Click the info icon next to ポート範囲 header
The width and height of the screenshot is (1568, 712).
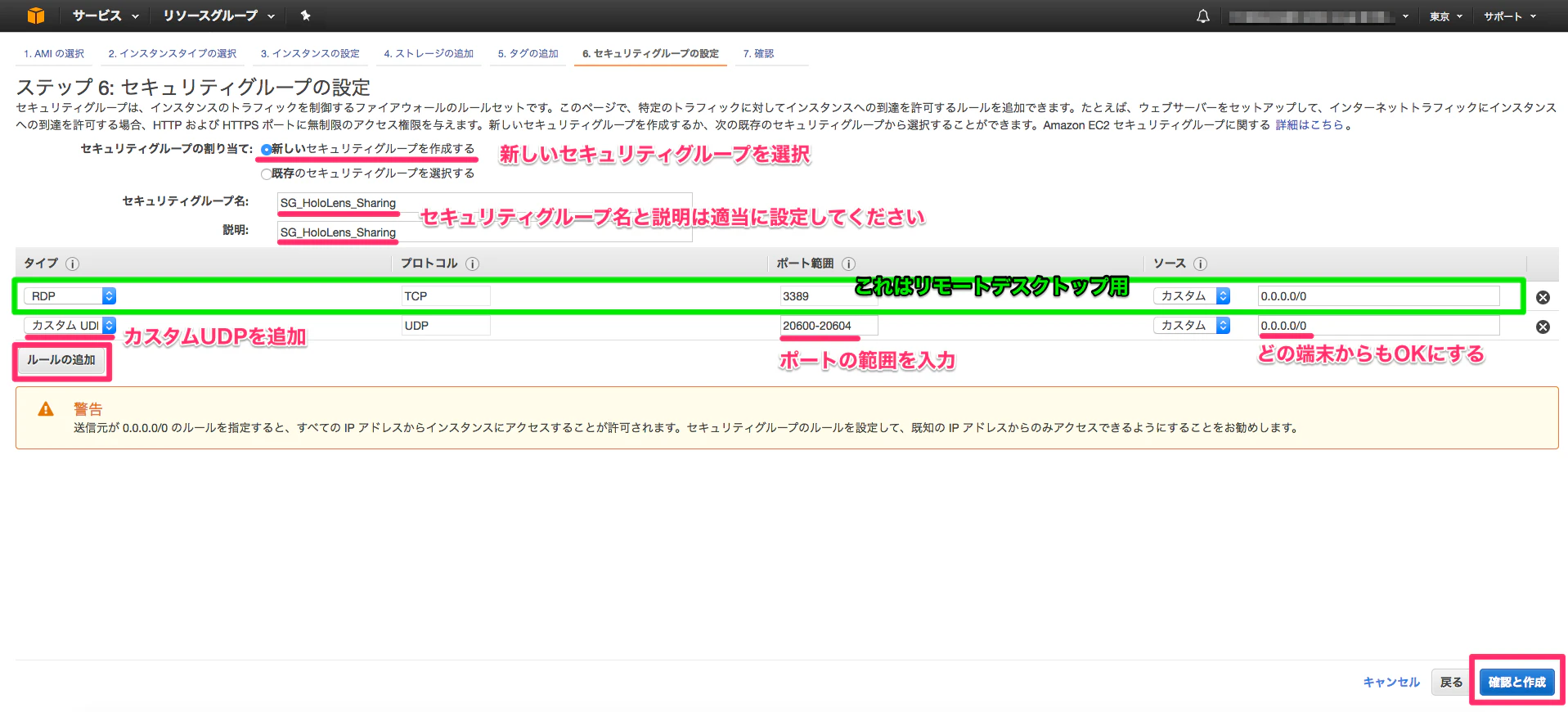[848, 264]
